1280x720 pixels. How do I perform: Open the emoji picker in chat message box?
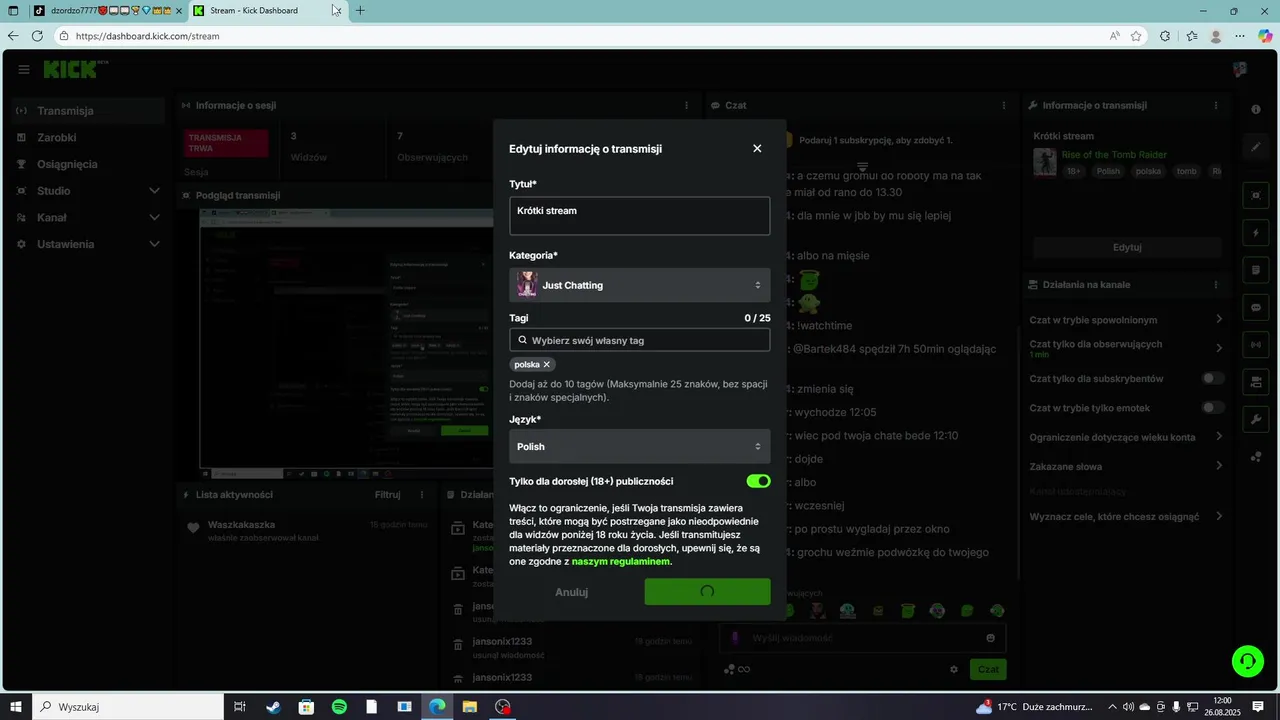click(991, 638)
